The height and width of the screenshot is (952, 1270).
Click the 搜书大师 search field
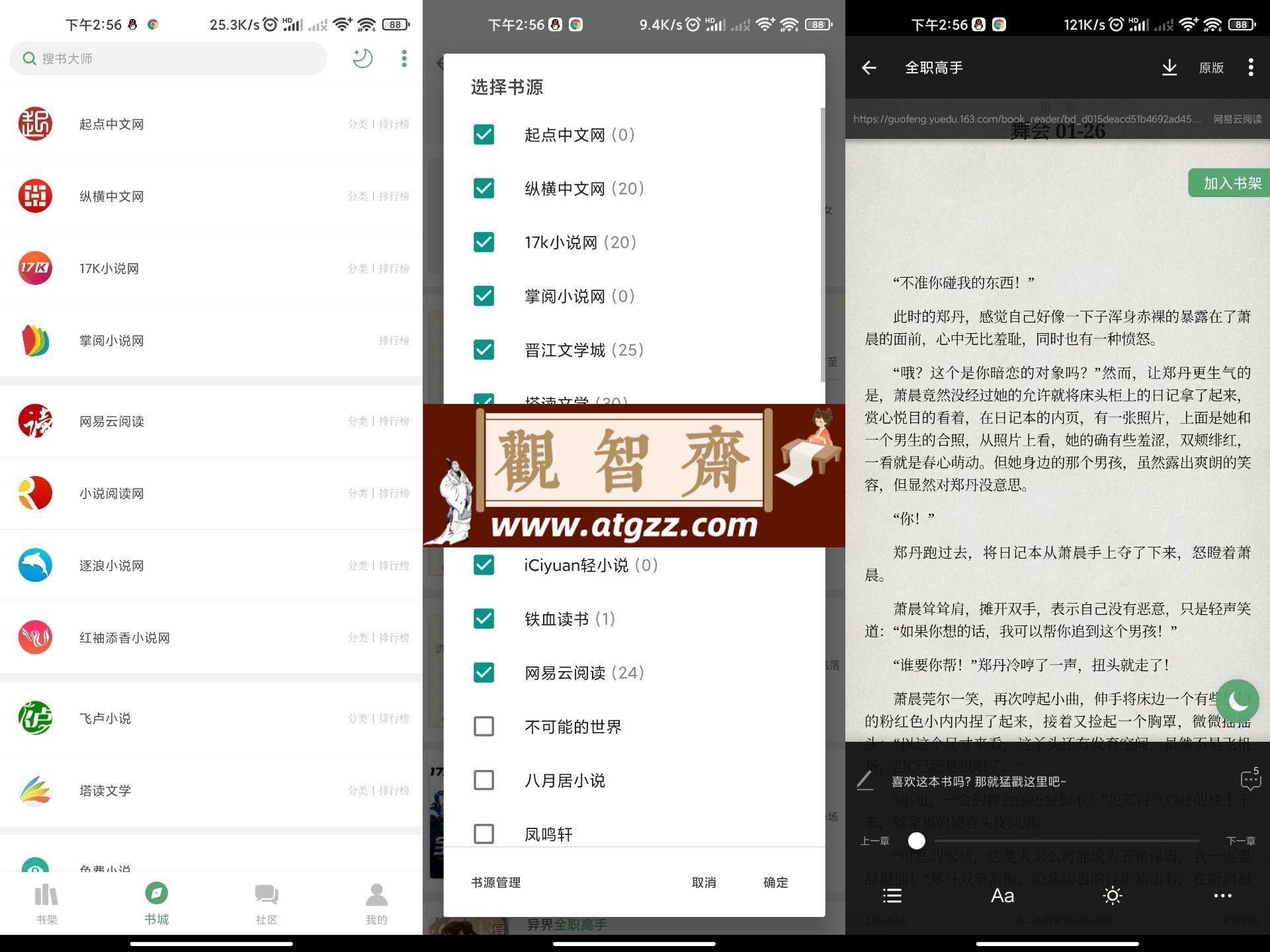click(168, 58)
